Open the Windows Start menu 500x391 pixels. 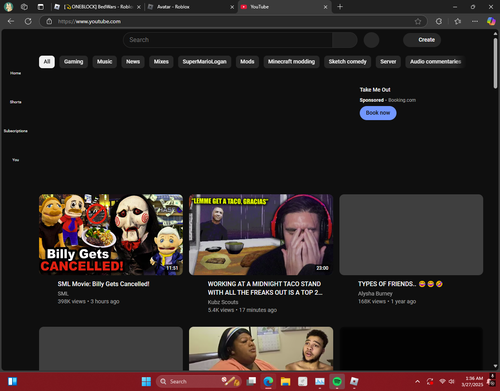click(x=146, y=381)
